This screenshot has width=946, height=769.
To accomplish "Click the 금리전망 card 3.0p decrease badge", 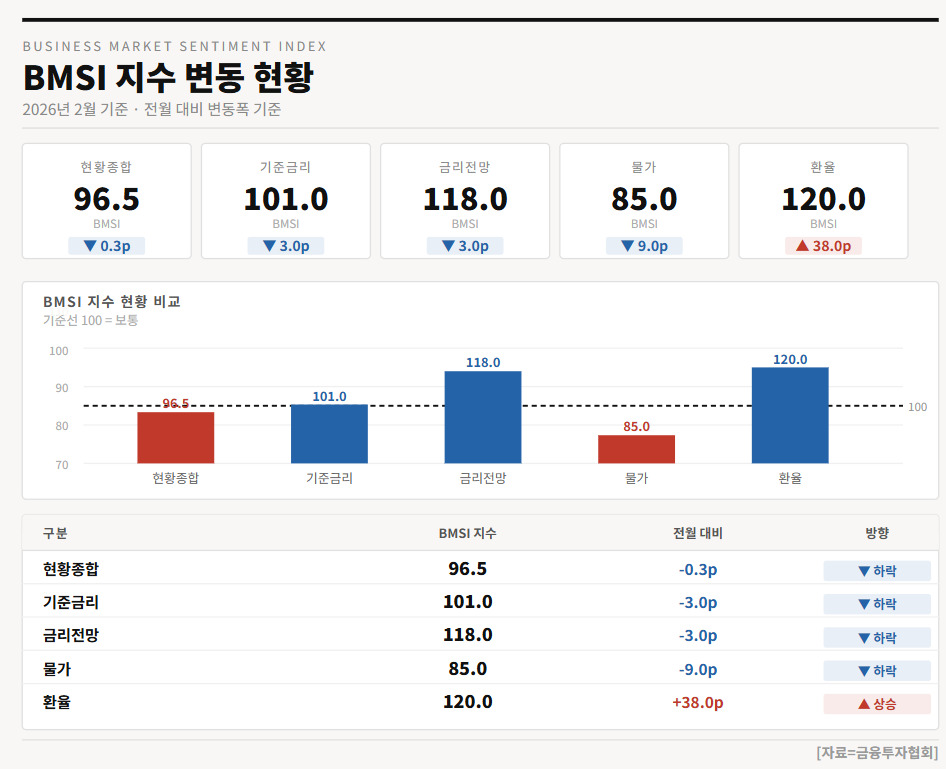I will coord(465,246).
